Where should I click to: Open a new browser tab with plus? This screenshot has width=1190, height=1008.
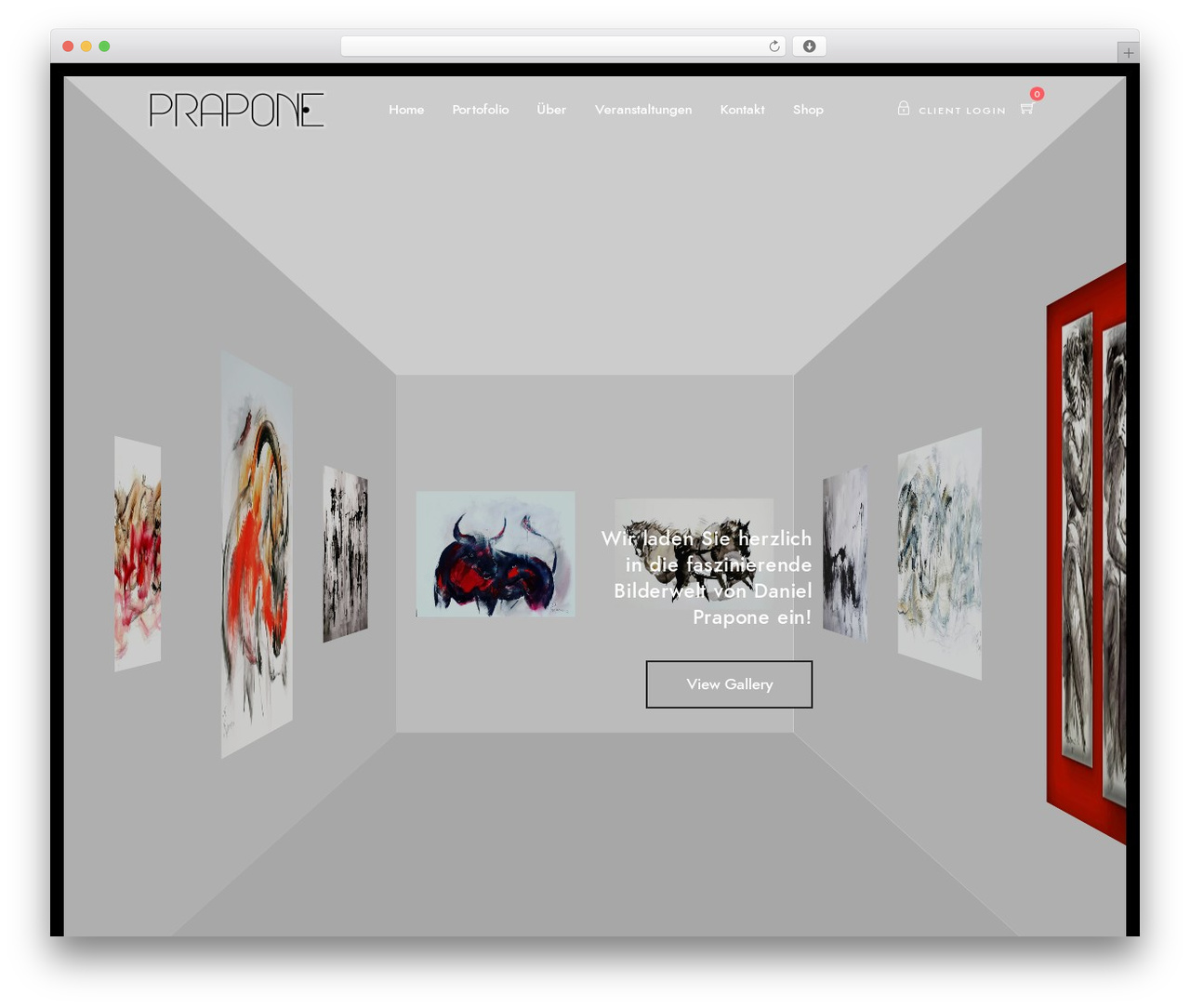1128,53
